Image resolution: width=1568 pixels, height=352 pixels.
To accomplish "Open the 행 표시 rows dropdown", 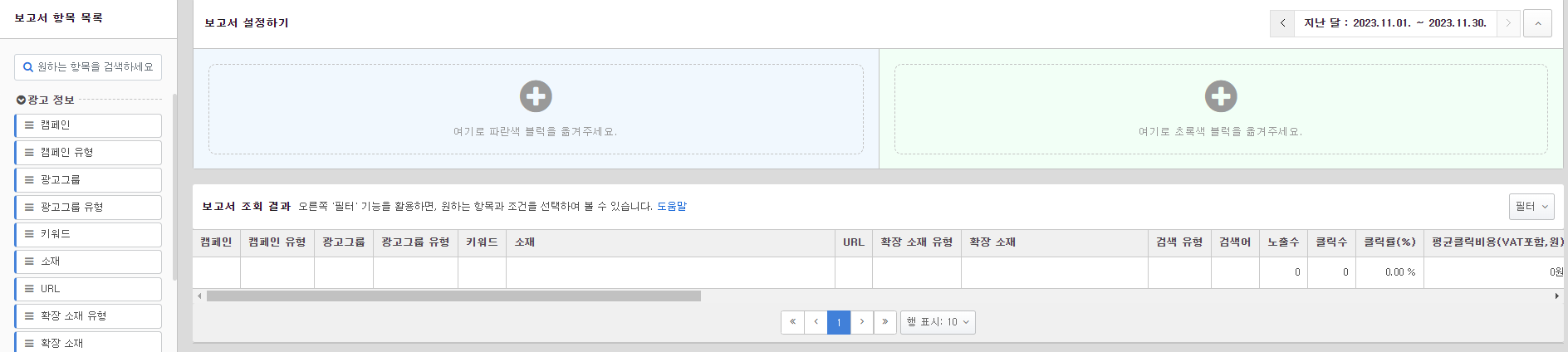I will [x=938, y=322].
